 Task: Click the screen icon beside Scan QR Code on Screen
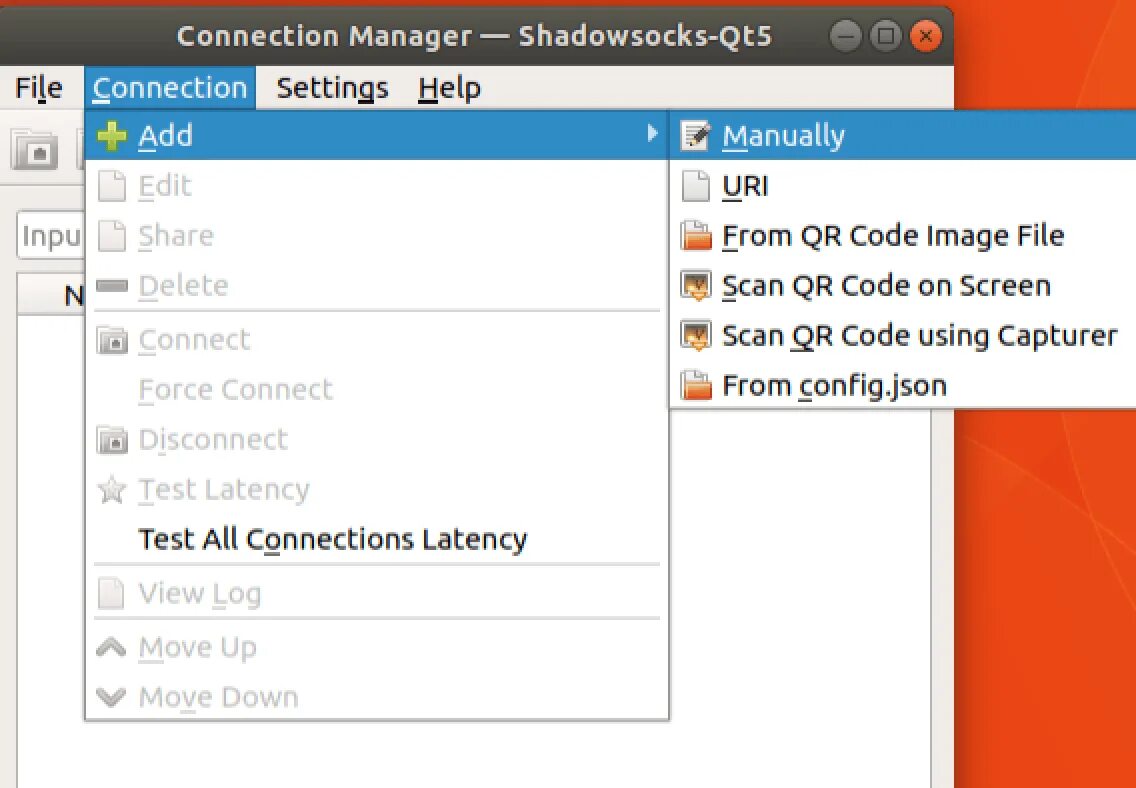point(696,286)
